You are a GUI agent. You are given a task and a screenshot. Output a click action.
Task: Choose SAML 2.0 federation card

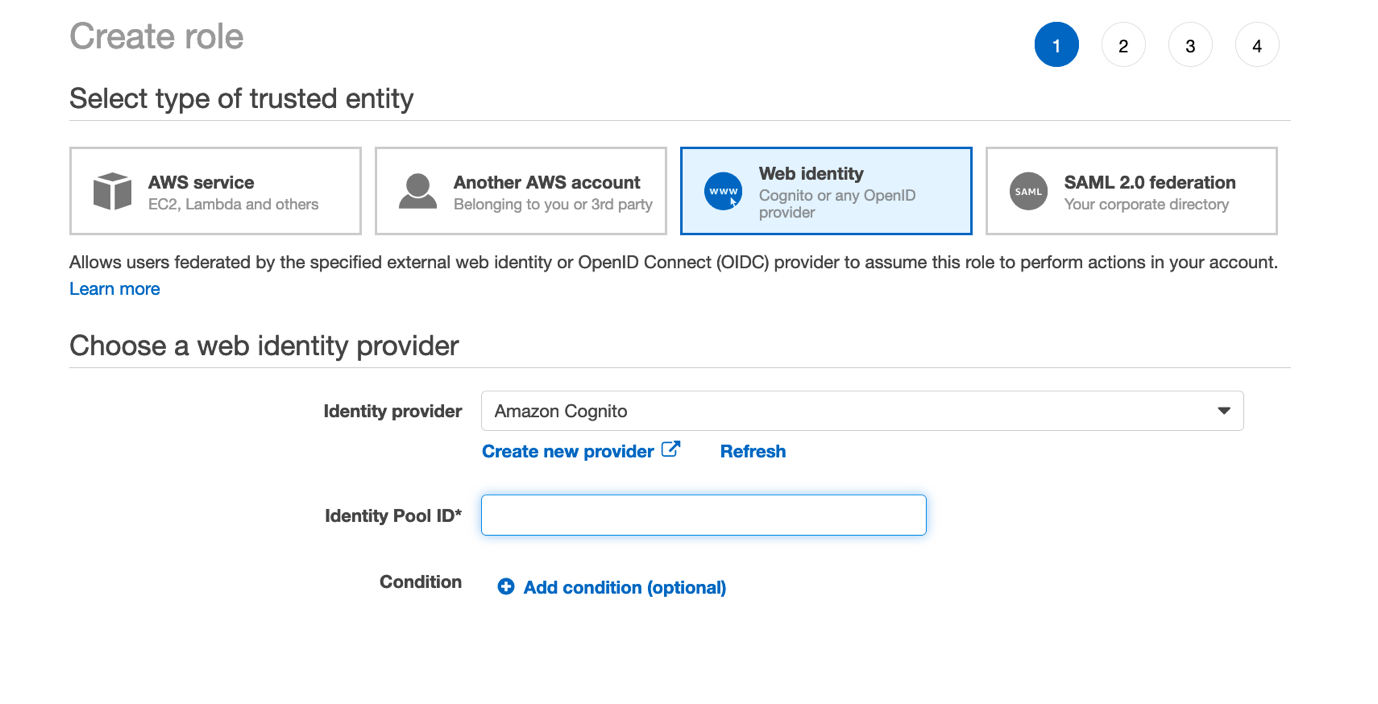click(x=1131, y=191)
